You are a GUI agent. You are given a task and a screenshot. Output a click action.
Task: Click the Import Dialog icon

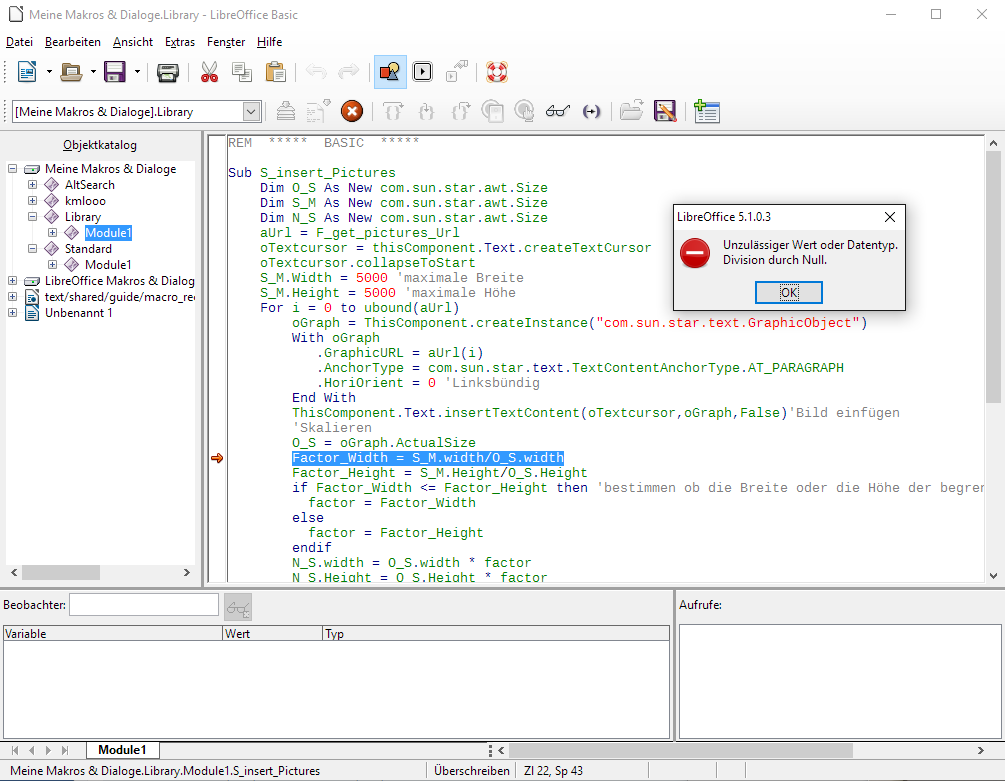pyautogui.click(x=706, y=111)
